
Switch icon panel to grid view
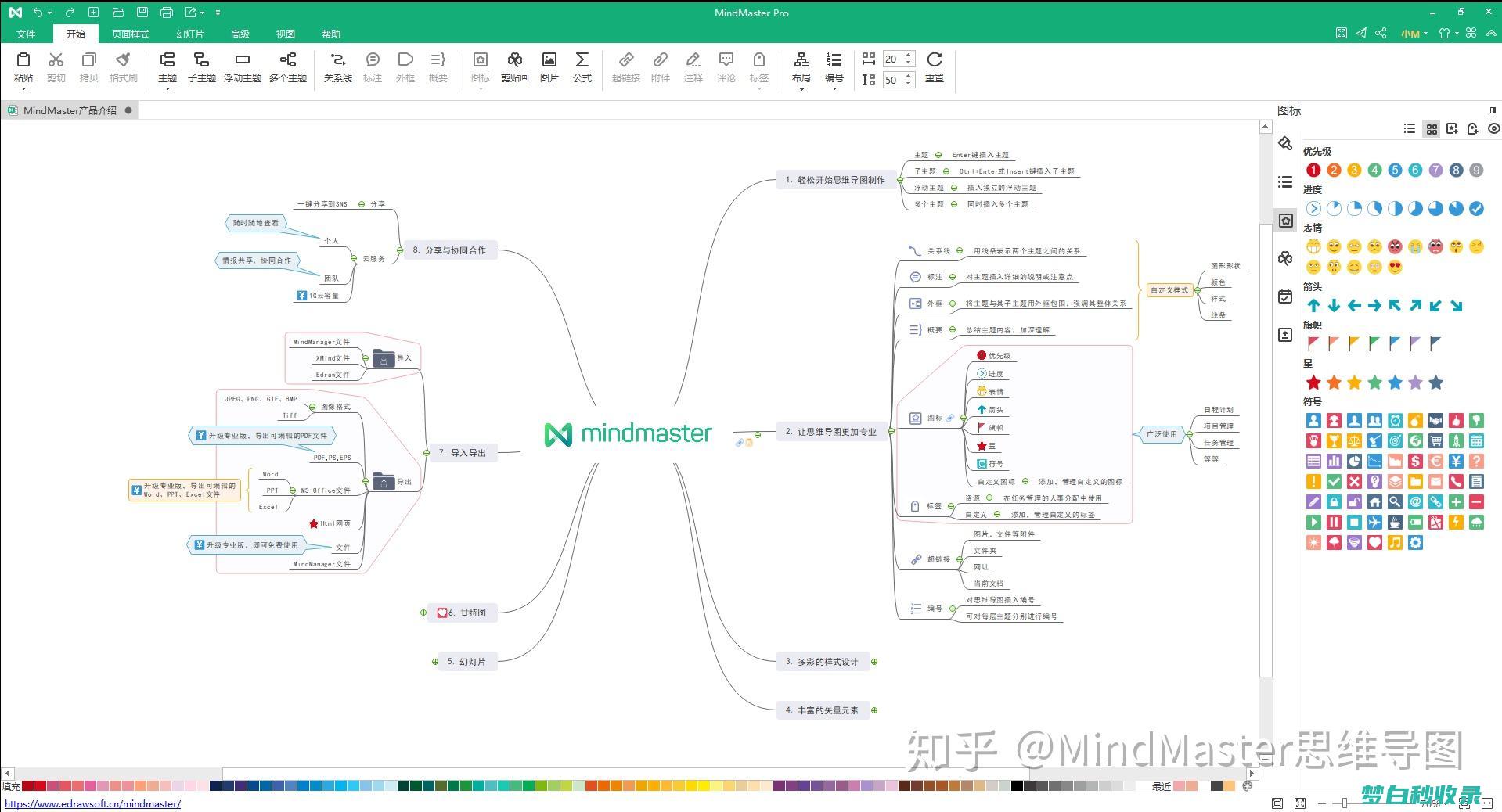point(1432,128)
